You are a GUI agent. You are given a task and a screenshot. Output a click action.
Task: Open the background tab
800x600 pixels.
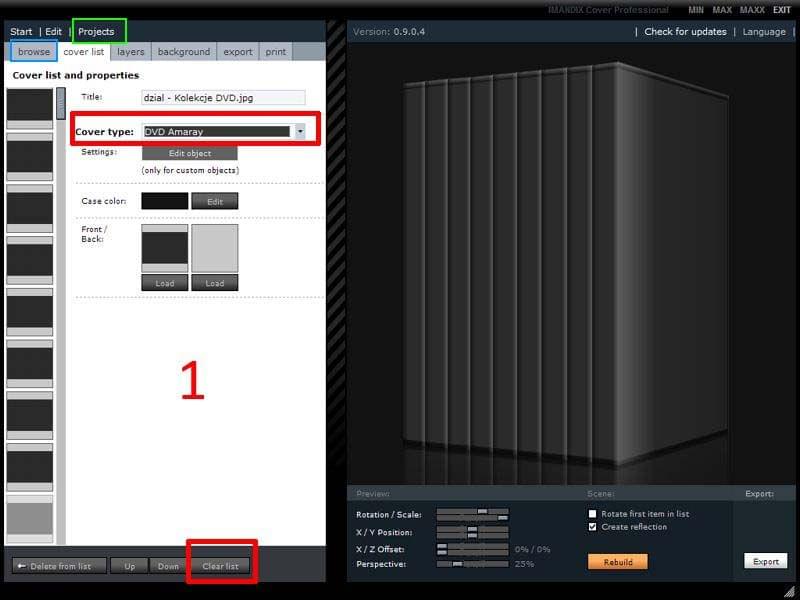tap(184, 52)
